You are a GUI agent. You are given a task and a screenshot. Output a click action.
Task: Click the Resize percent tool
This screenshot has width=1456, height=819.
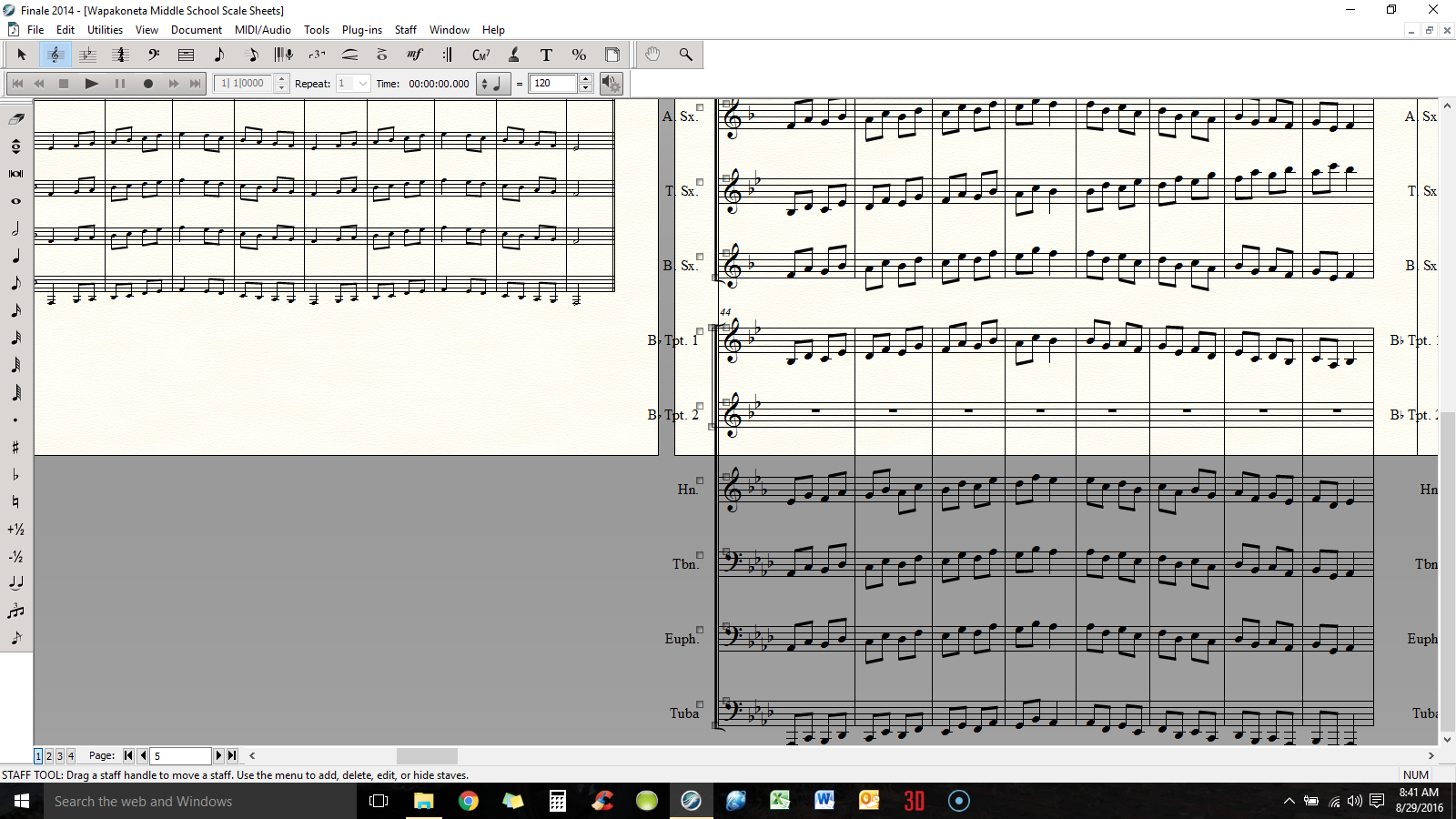(x=579, y=55)
